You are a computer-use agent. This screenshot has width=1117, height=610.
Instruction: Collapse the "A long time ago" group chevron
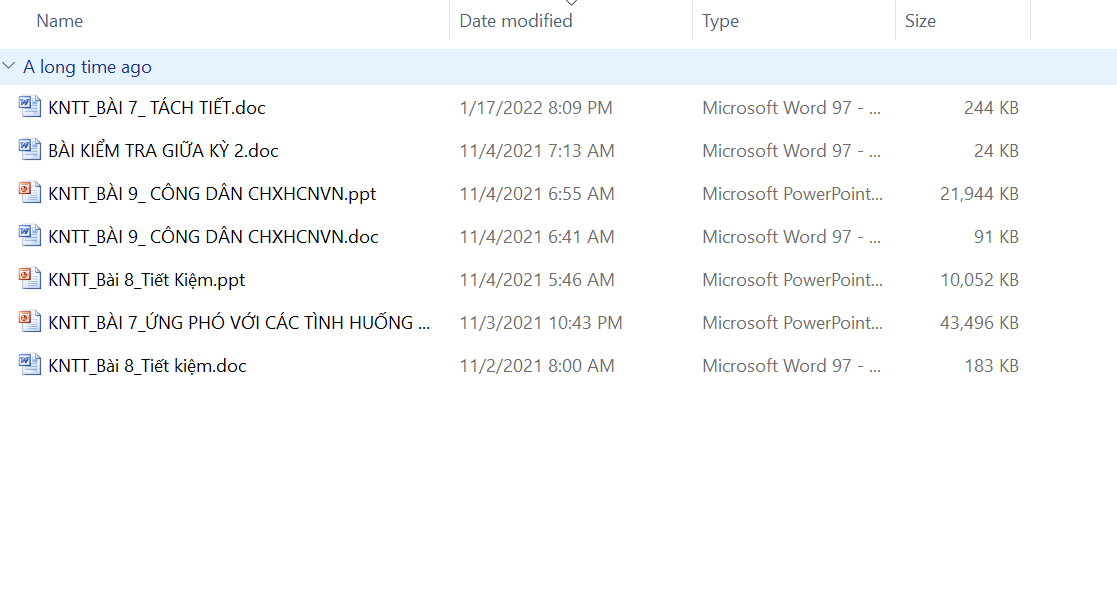pos(9,67)
